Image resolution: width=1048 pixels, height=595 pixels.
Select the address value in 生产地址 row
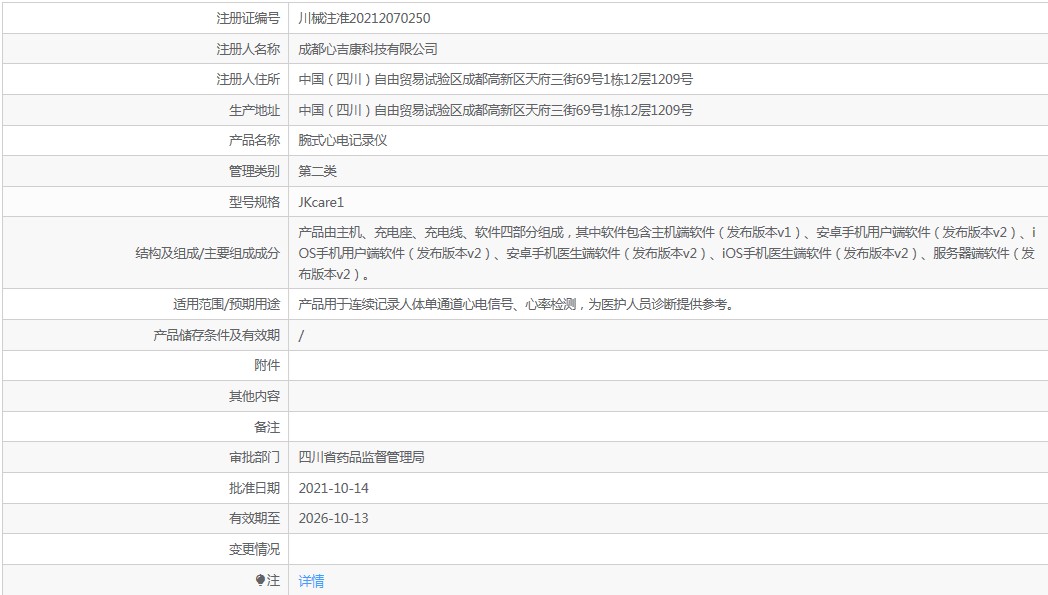495,110
